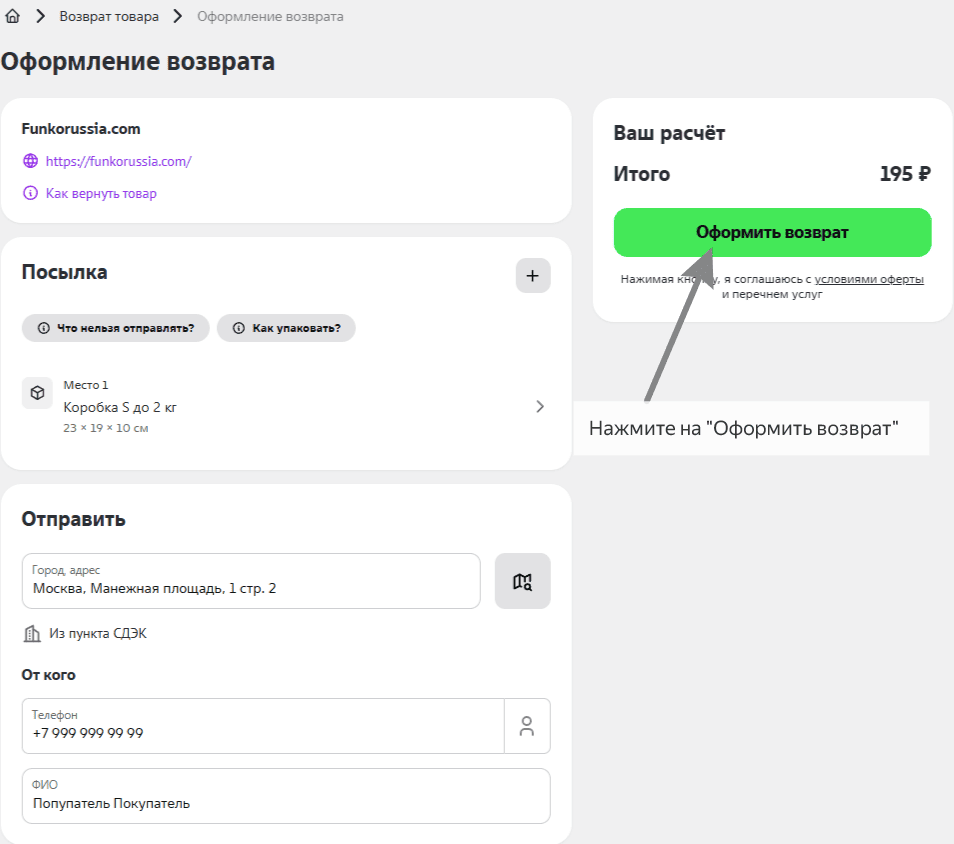Add a parcel with the plus button
The height and width of the screenshot is (844, 954).
pyautogui.click(x=533, y=276)
